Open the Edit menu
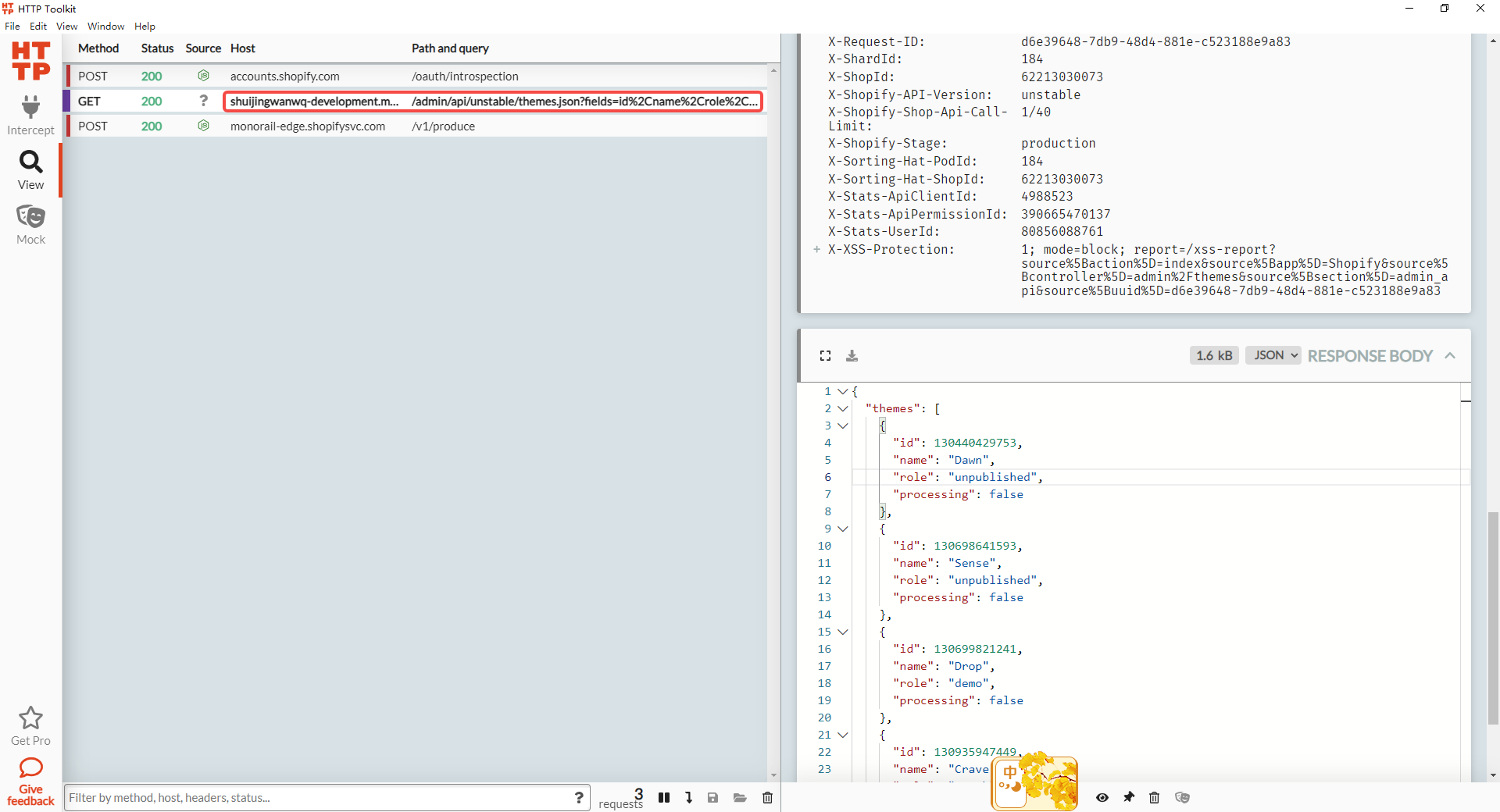Image resolution: width=1500 pixels, height=812 pixels. point(38,26)
